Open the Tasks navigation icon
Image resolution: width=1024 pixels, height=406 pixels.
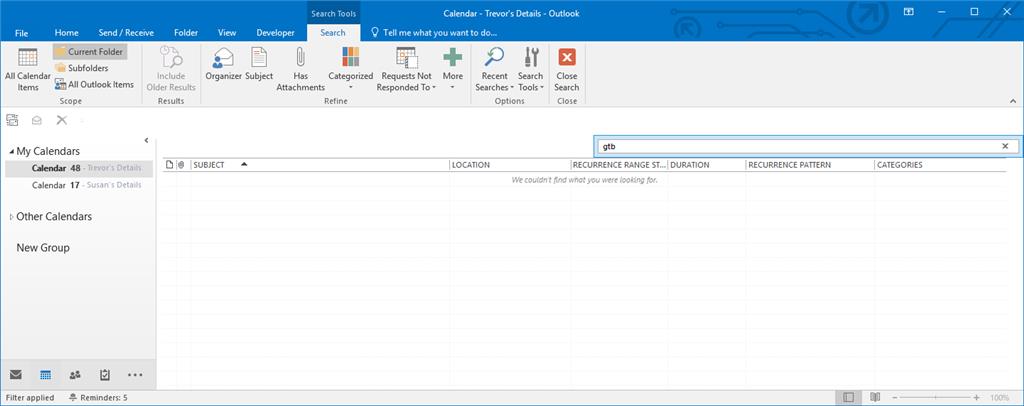[104, 375]
